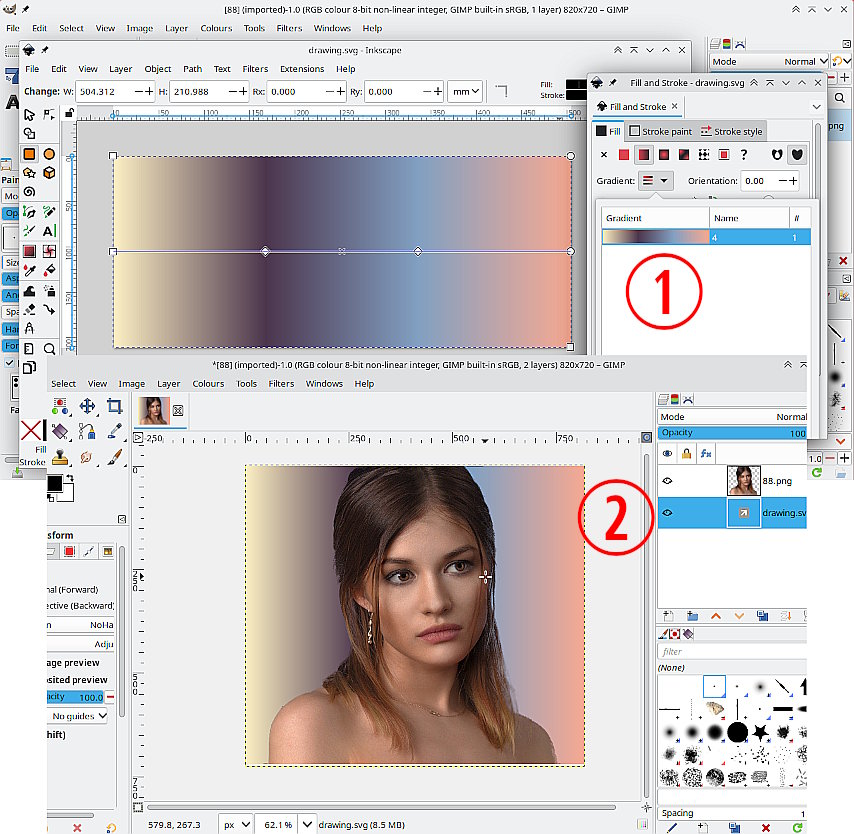Select the Inkscape text tool

point(49,231)
